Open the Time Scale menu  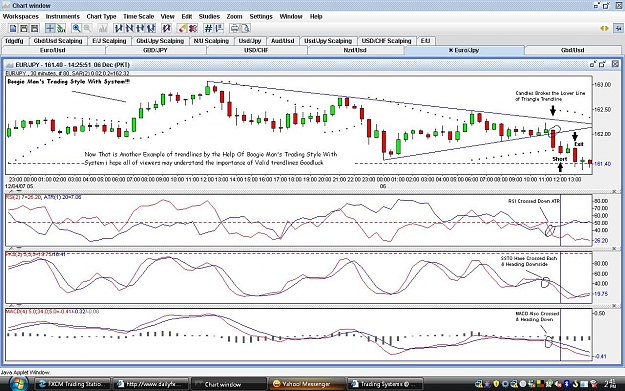click(138, 16)
